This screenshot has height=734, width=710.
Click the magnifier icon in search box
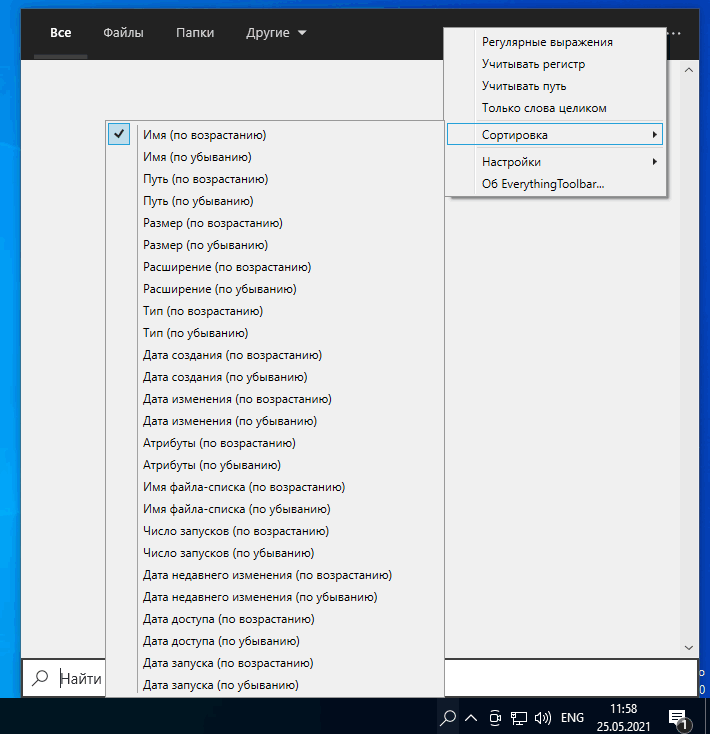point(40,677)
